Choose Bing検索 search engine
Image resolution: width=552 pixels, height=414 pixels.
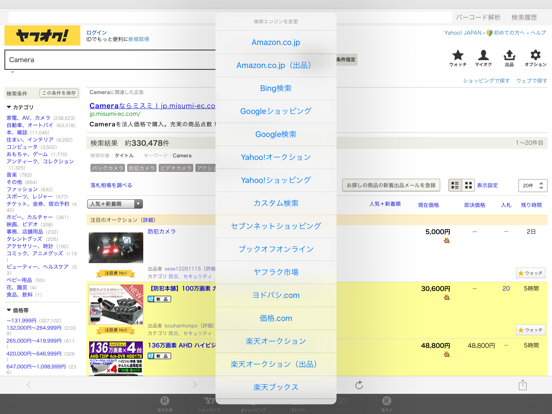tap(276, 88)
